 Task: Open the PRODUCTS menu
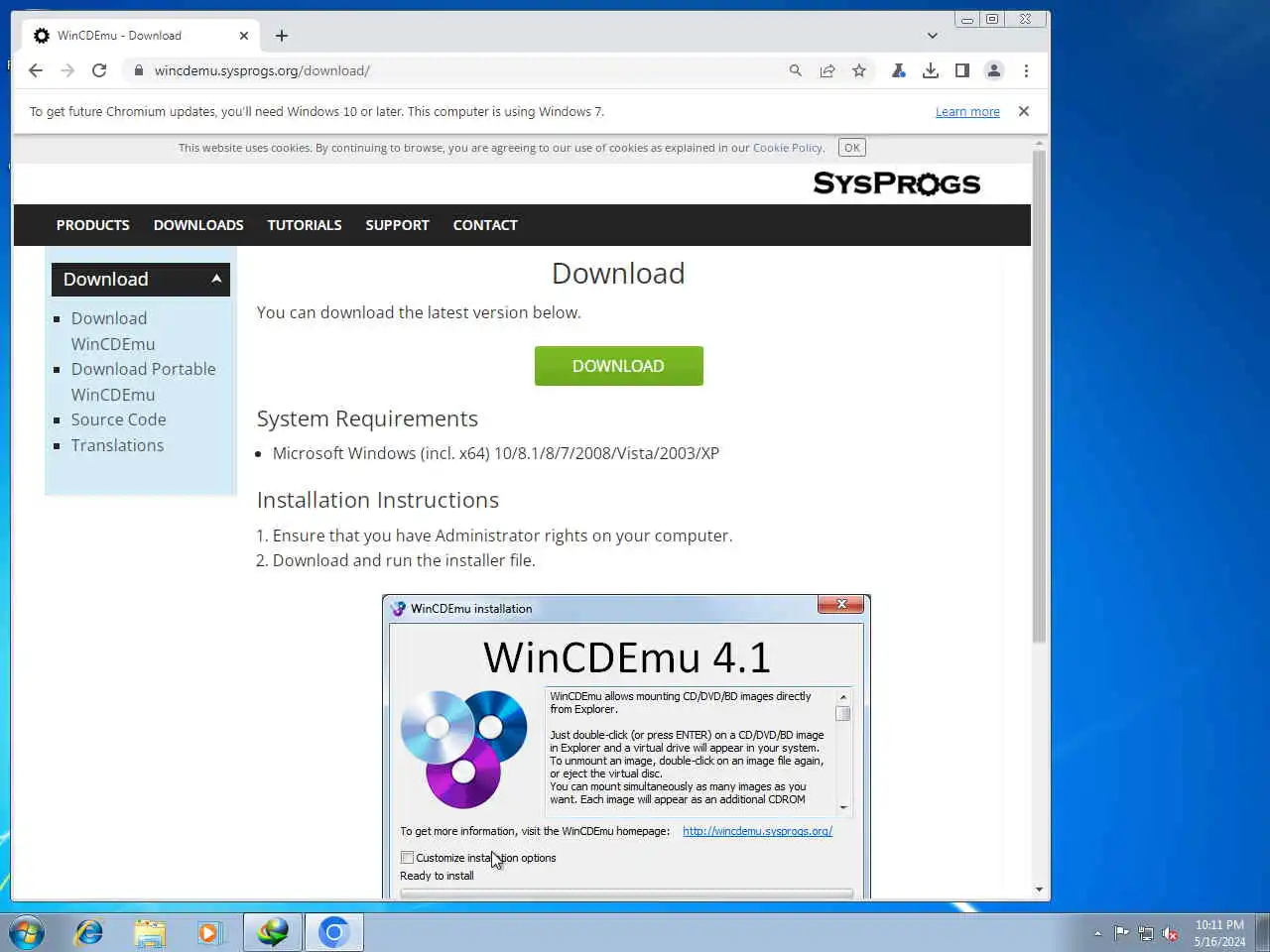[92, 225]
